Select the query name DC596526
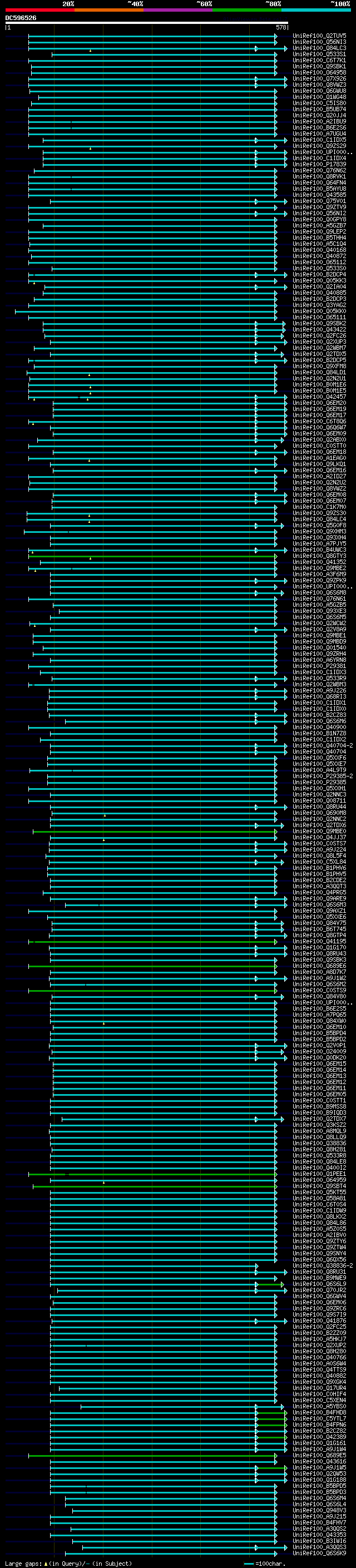Image resolution: width=356 pixels, height=1568 pixels. coord(21,18)
